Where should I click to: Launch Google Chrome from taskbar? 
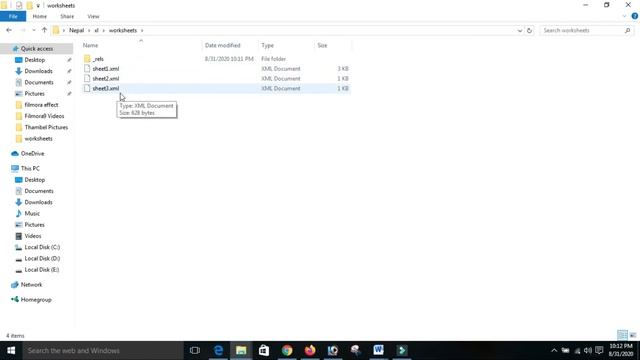coord(287,350)
